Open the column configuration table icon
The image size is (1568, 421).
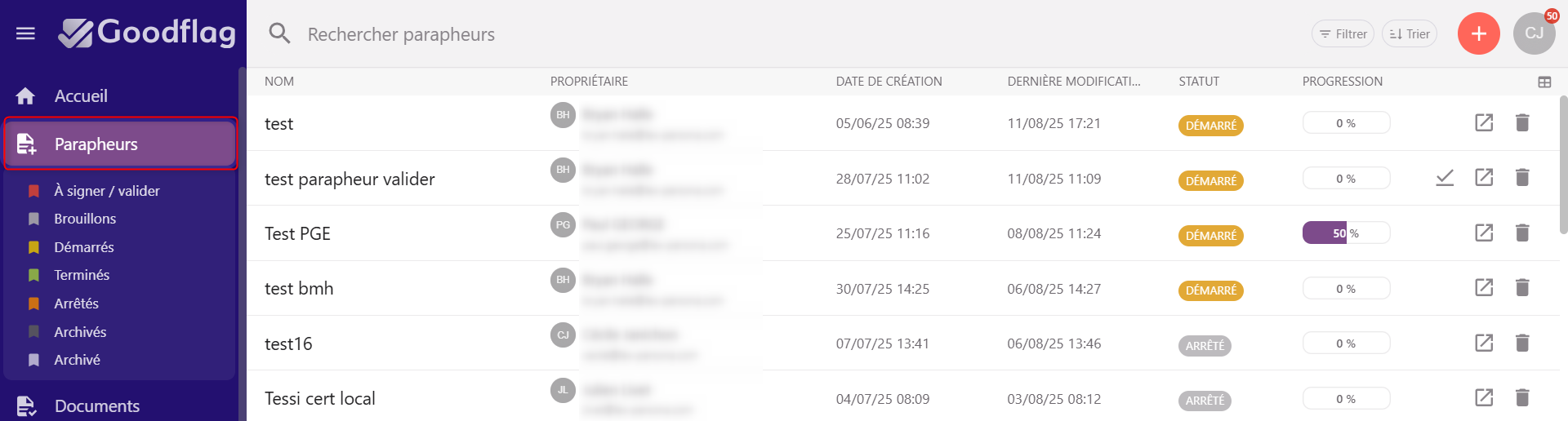(1544, 82)
